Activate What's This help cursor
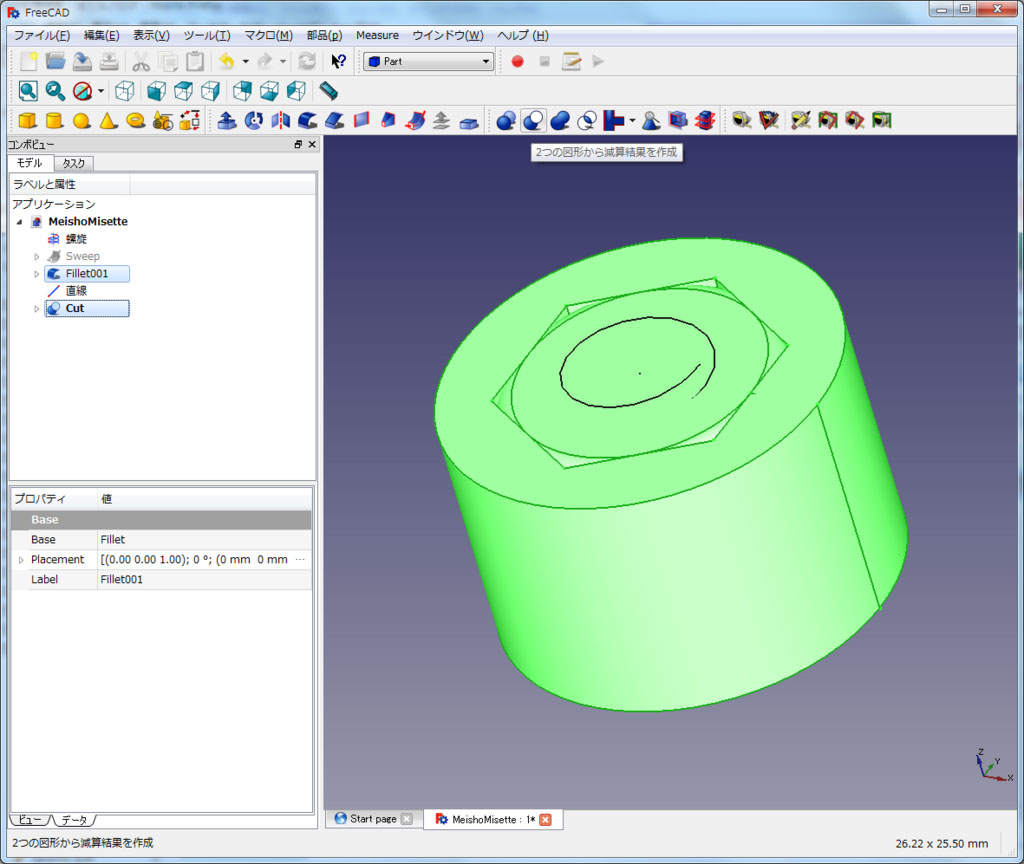The image size is (1024, 864). [338, 61]
